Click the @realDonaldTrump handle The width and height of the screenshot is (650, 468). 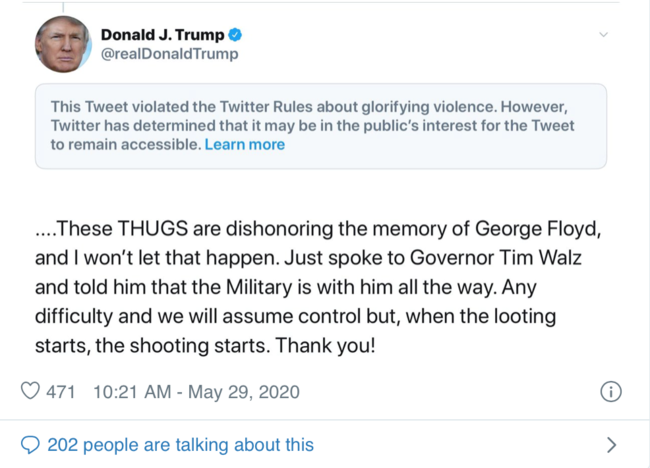coord(169,54)
